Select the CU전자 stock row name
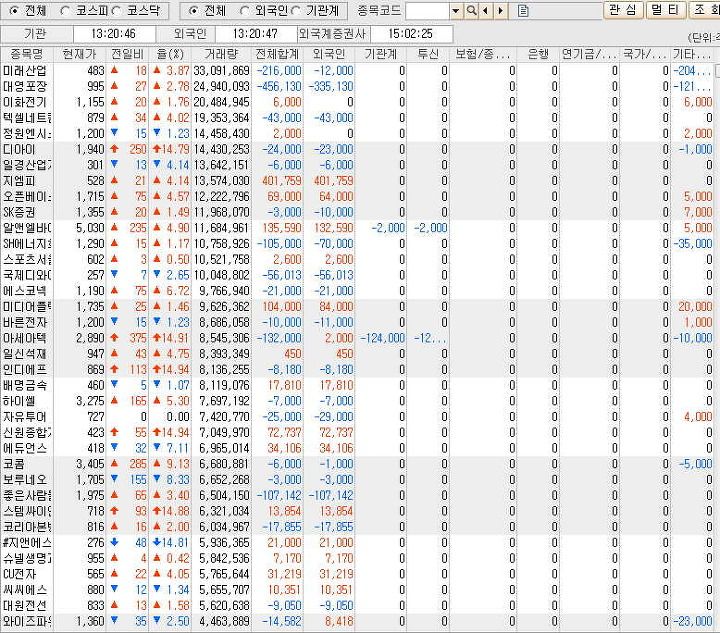This screenshot has height=633, width=720. coord(19,574)
